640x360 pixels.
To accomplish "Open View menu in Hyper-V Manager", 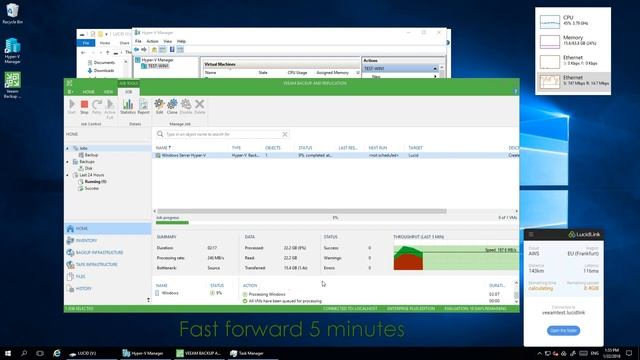I will (167, 41).
